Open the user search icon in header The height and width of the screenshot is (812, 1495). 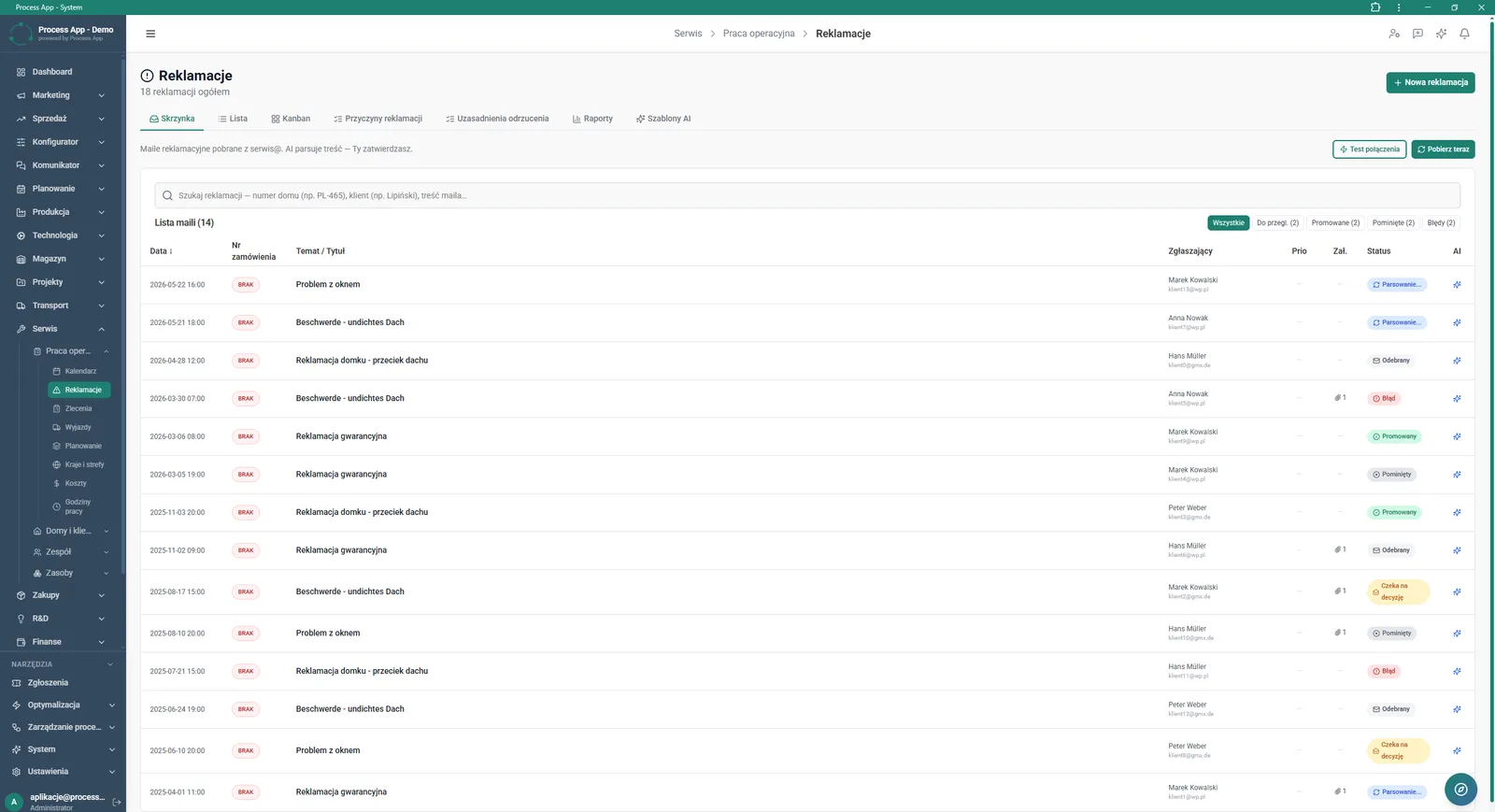pyautogui.click(x=1394, y=34)
